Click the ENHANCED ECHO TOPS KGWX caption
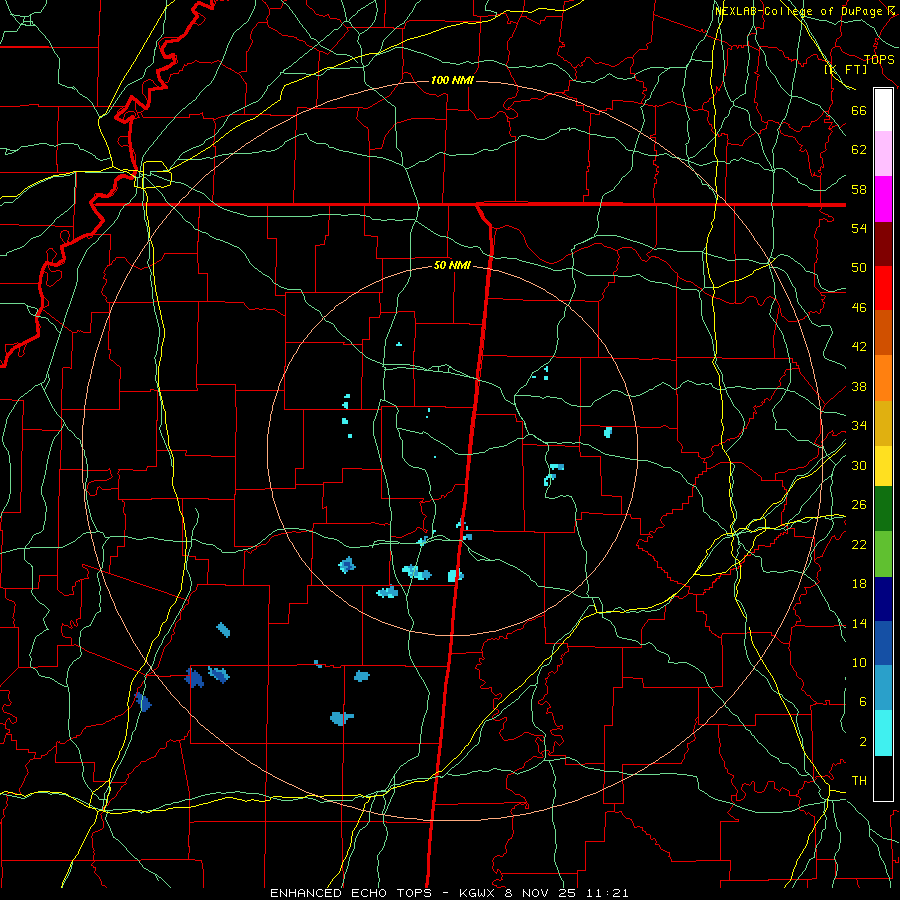The height and width of the screenshot is (900, 900). 449,893
